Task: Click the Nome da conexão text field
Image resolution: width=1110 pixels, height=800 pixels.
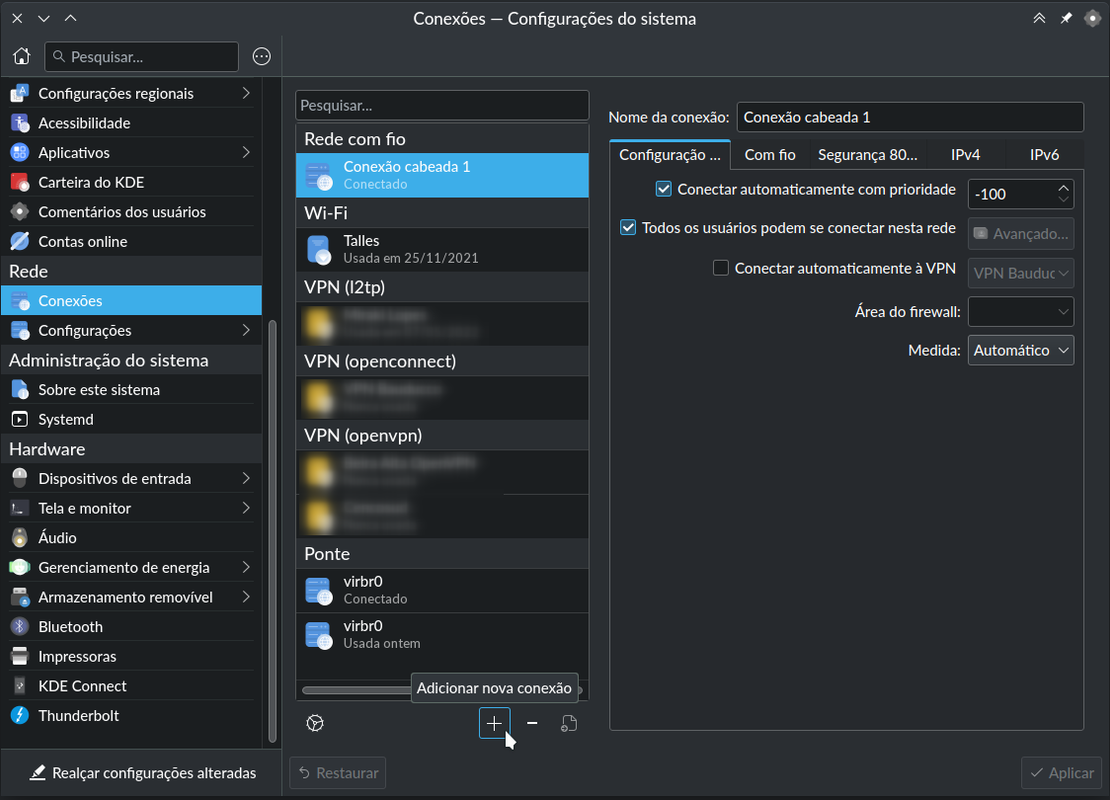Action: (x=910, y=117)
